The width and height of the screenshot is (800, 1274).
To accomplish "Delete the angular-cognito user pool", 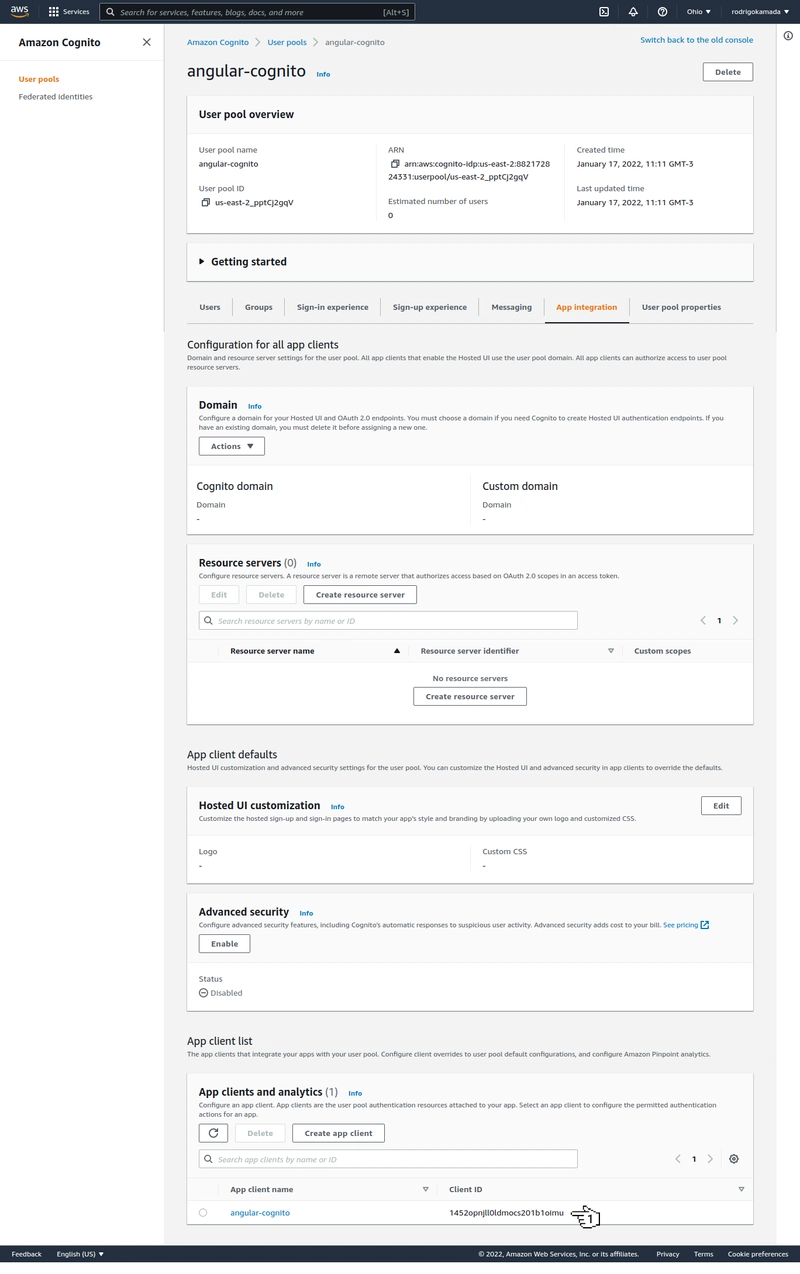I will (x=728, y=72).
